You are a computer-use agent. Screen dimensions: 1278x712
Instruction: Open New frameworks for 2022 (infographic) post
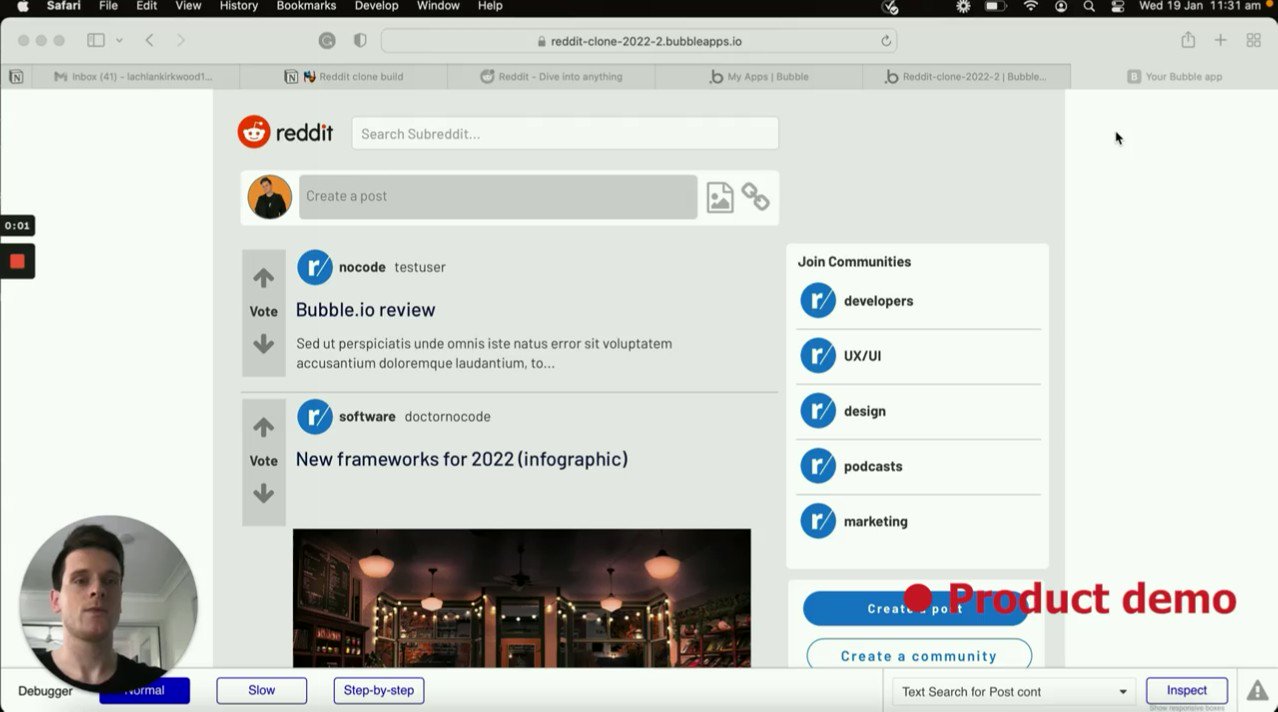coord(462,459)
